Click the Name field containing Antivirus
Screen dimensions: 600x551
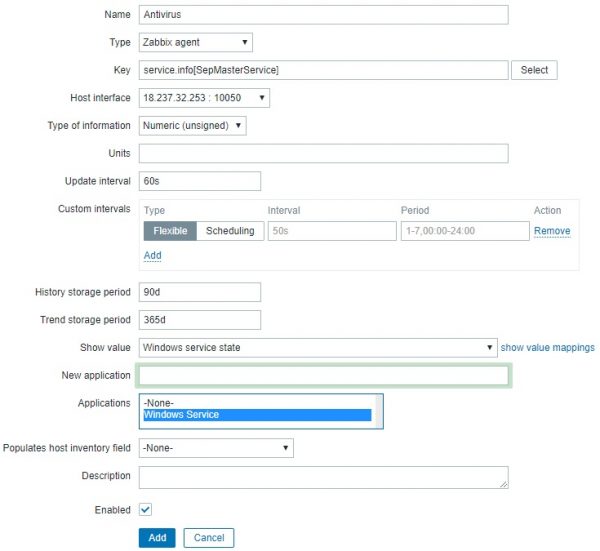[323, 15]
